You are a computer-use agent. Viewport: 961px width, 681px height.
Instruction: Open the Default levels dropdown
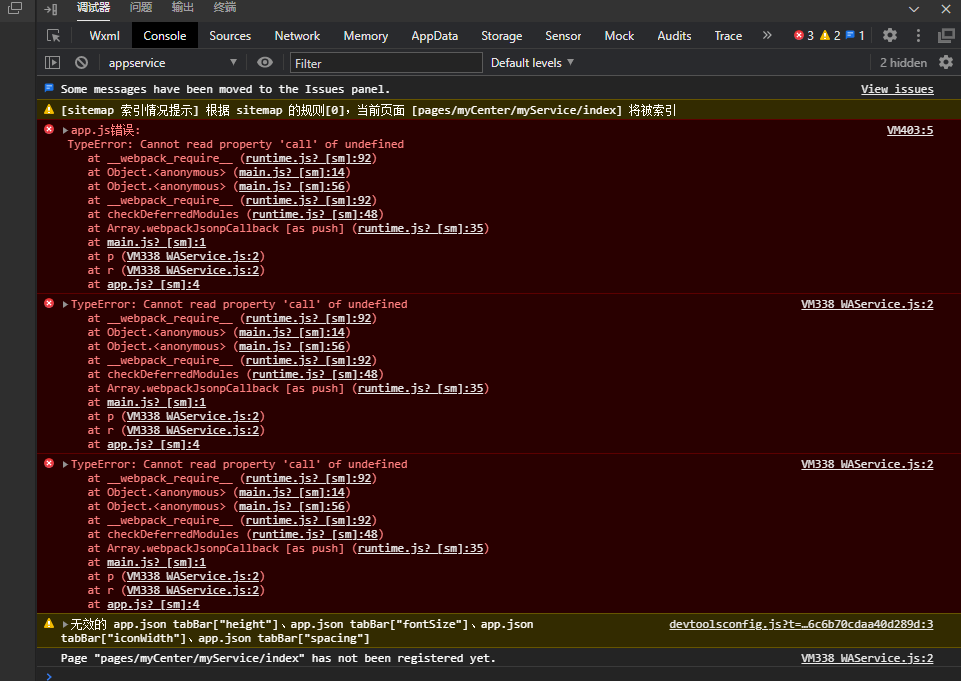tap(532, 63)
